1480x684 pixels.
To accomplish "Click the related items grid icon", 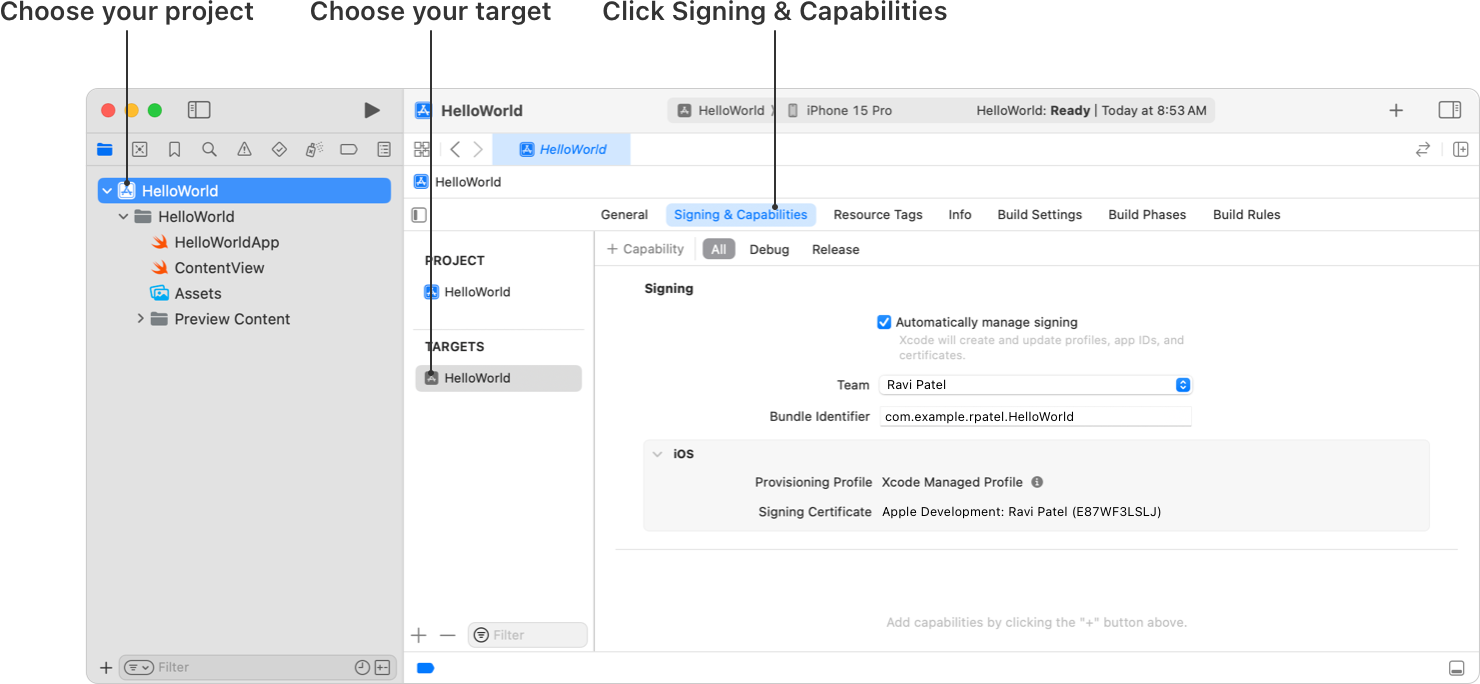I will pos(422,149).
